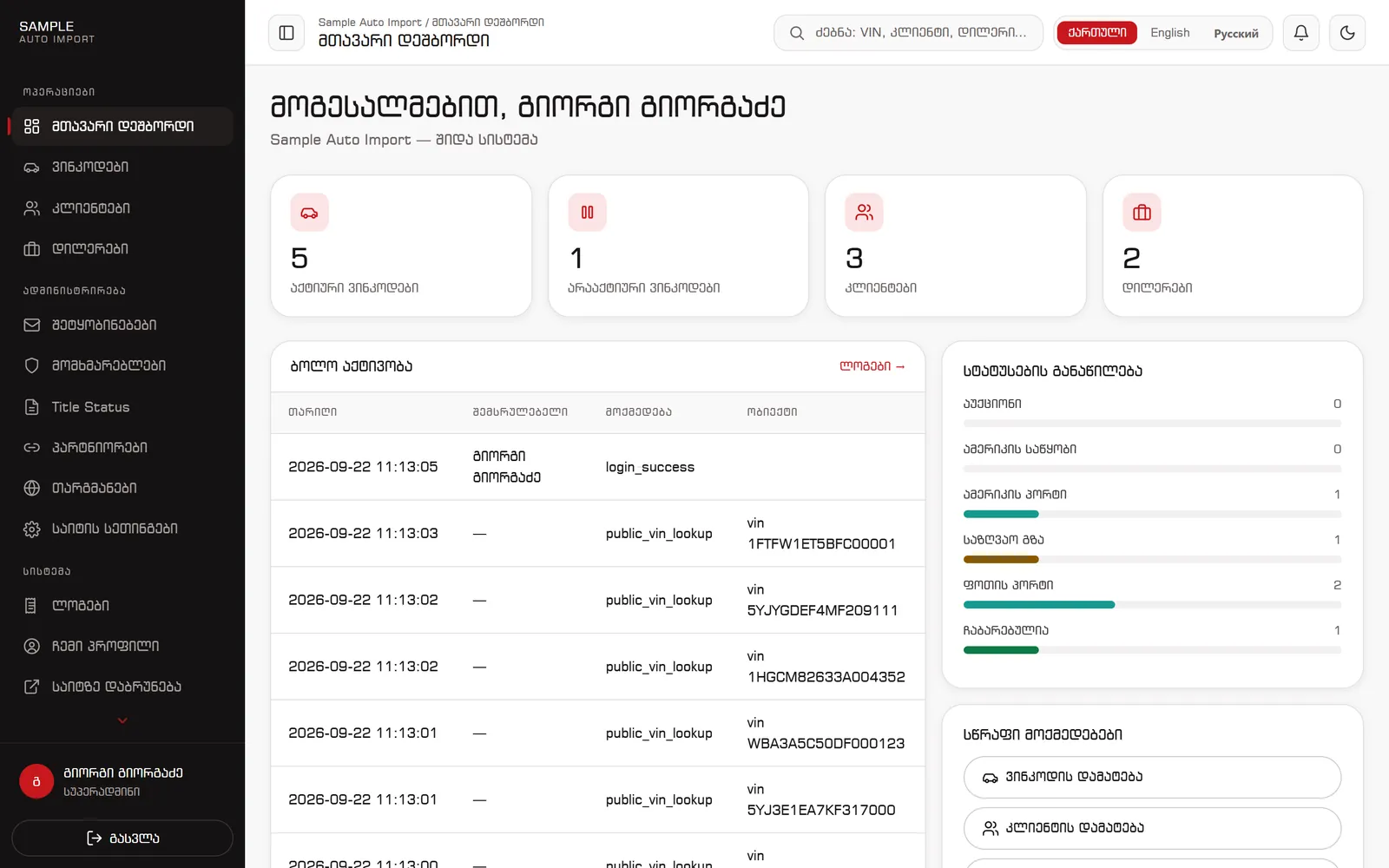This screenshot has width=1389, height=868.
Task: Open კლიენტები in the sidebar
Action: click(122, 208)
